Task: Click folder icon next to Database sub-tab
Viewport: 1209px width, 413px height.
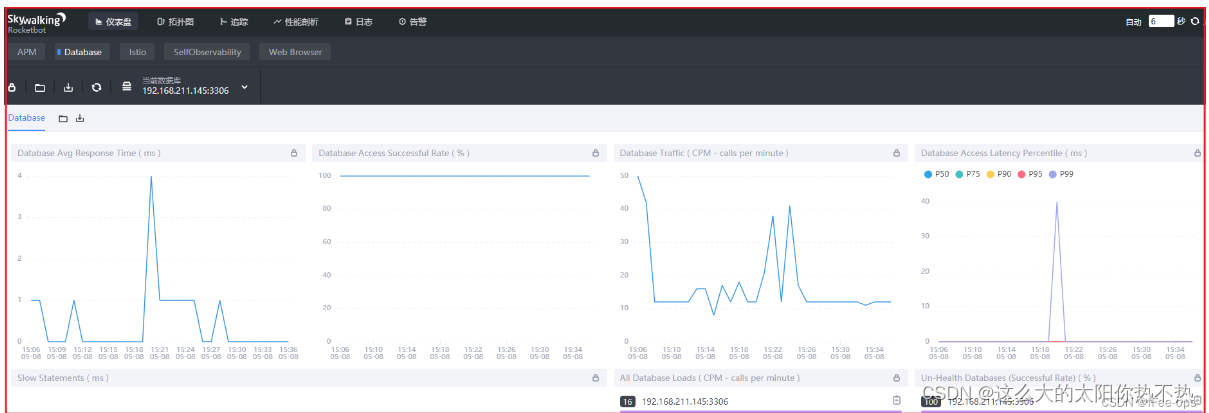Action: coord(63,119)
